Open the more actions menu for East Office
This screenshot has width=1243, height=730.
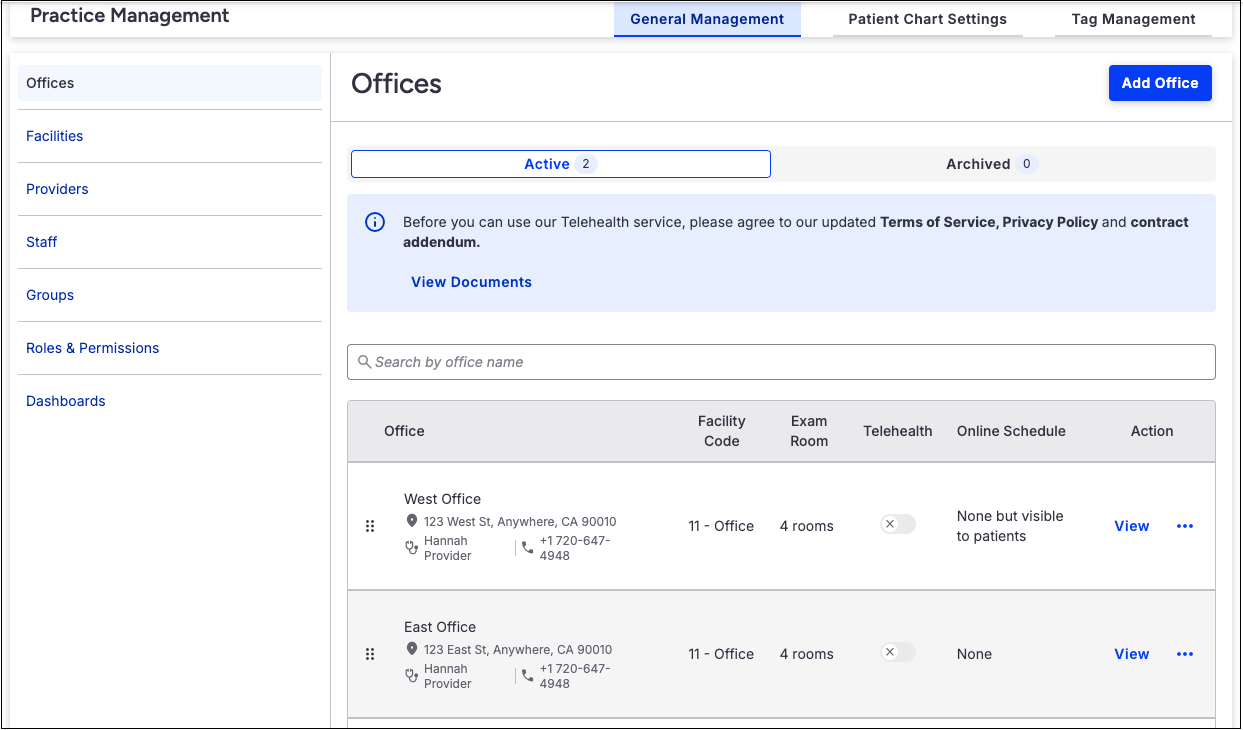[x=1185, y=654]
